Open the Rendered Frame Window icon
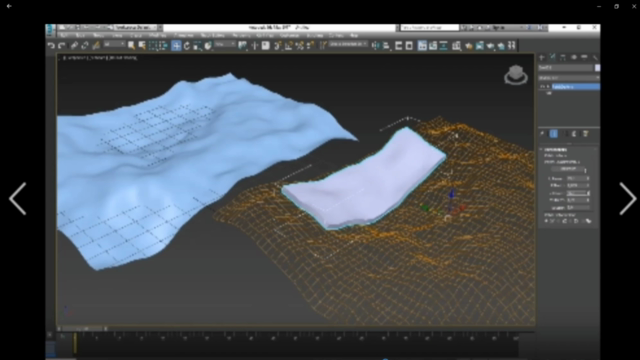The image size is (640, 360). 480,45
